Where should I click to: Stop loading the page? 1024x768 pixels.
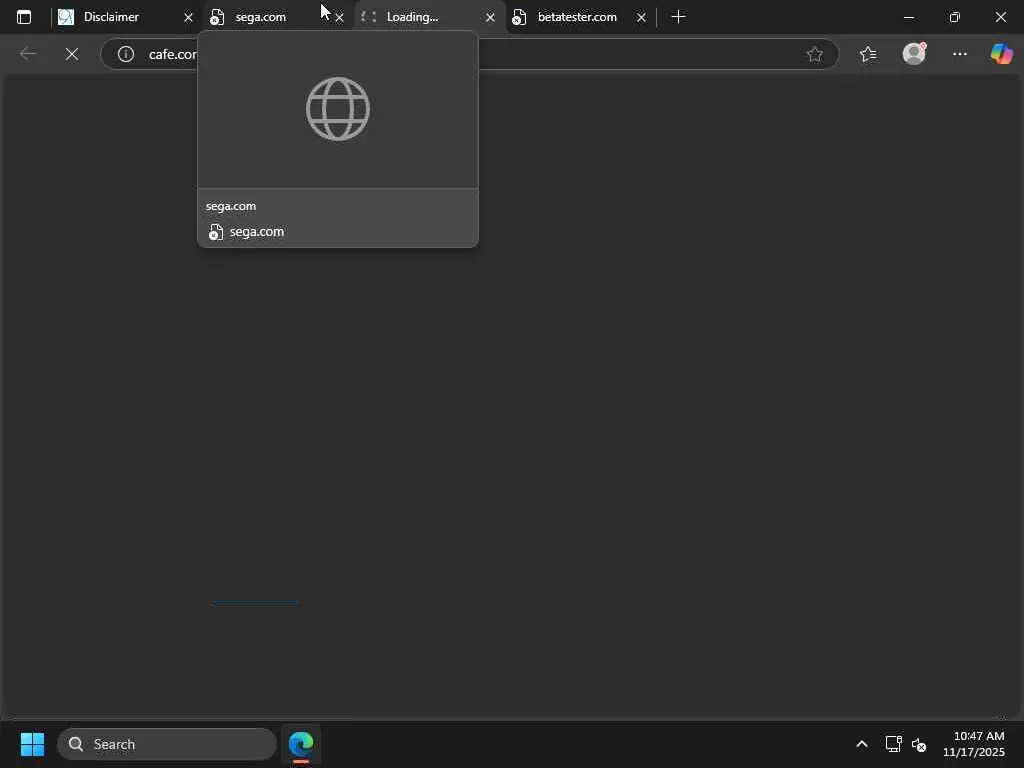click(72, 54)
